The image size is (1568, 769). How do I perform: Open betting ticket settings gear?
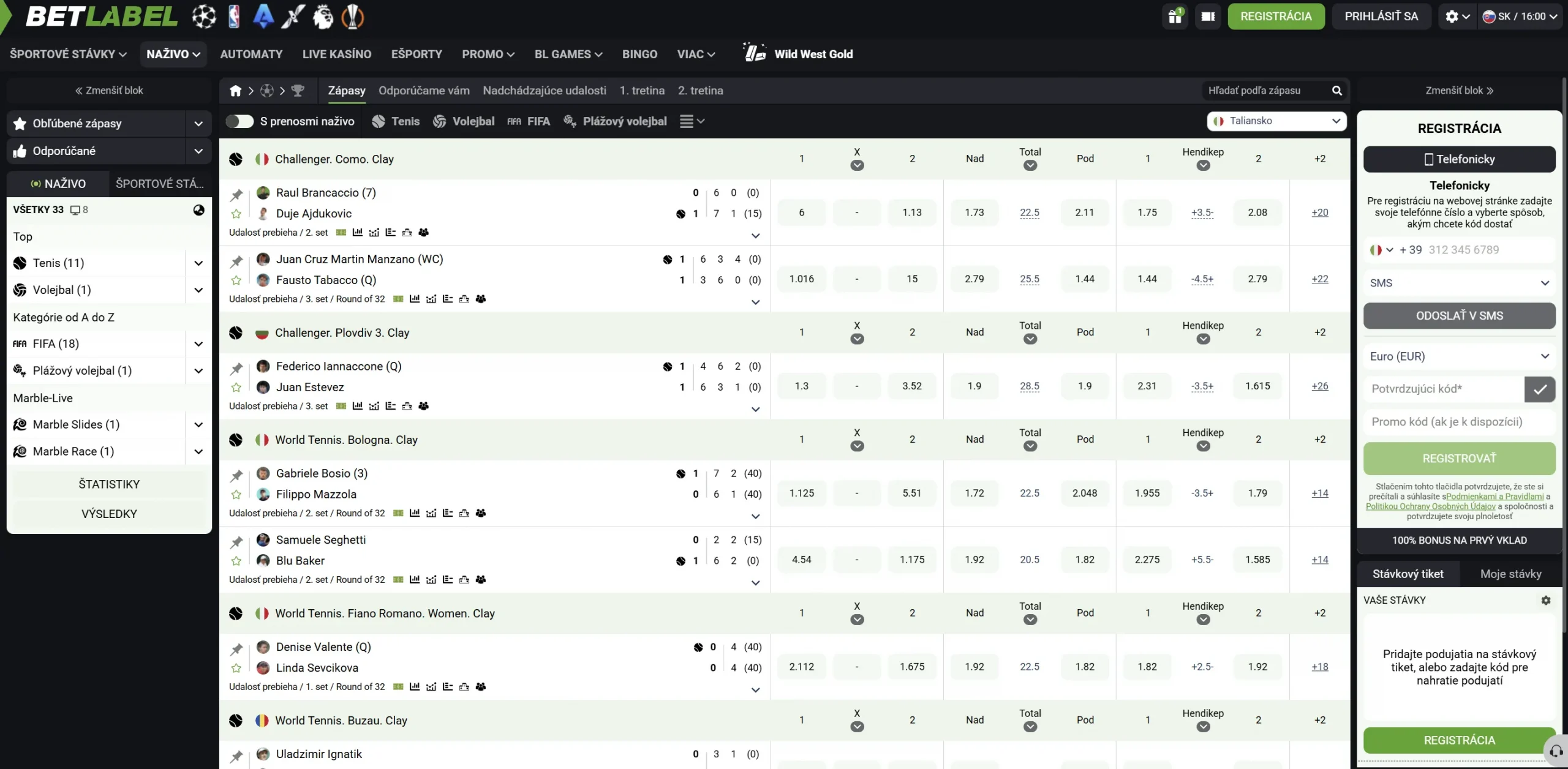coord(1546,600)
